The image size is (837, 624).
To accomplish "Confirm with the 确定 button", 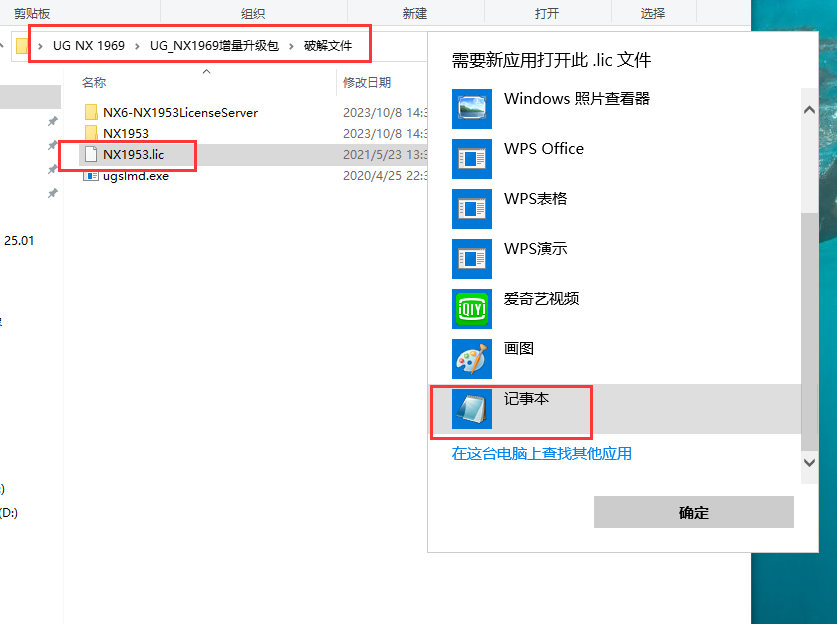I will coord(693,512).
